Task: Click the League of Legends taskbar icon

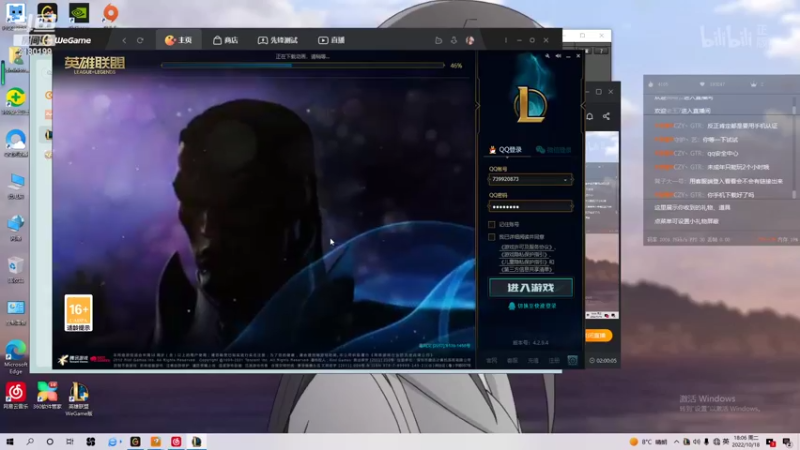Action: [196, 442]
